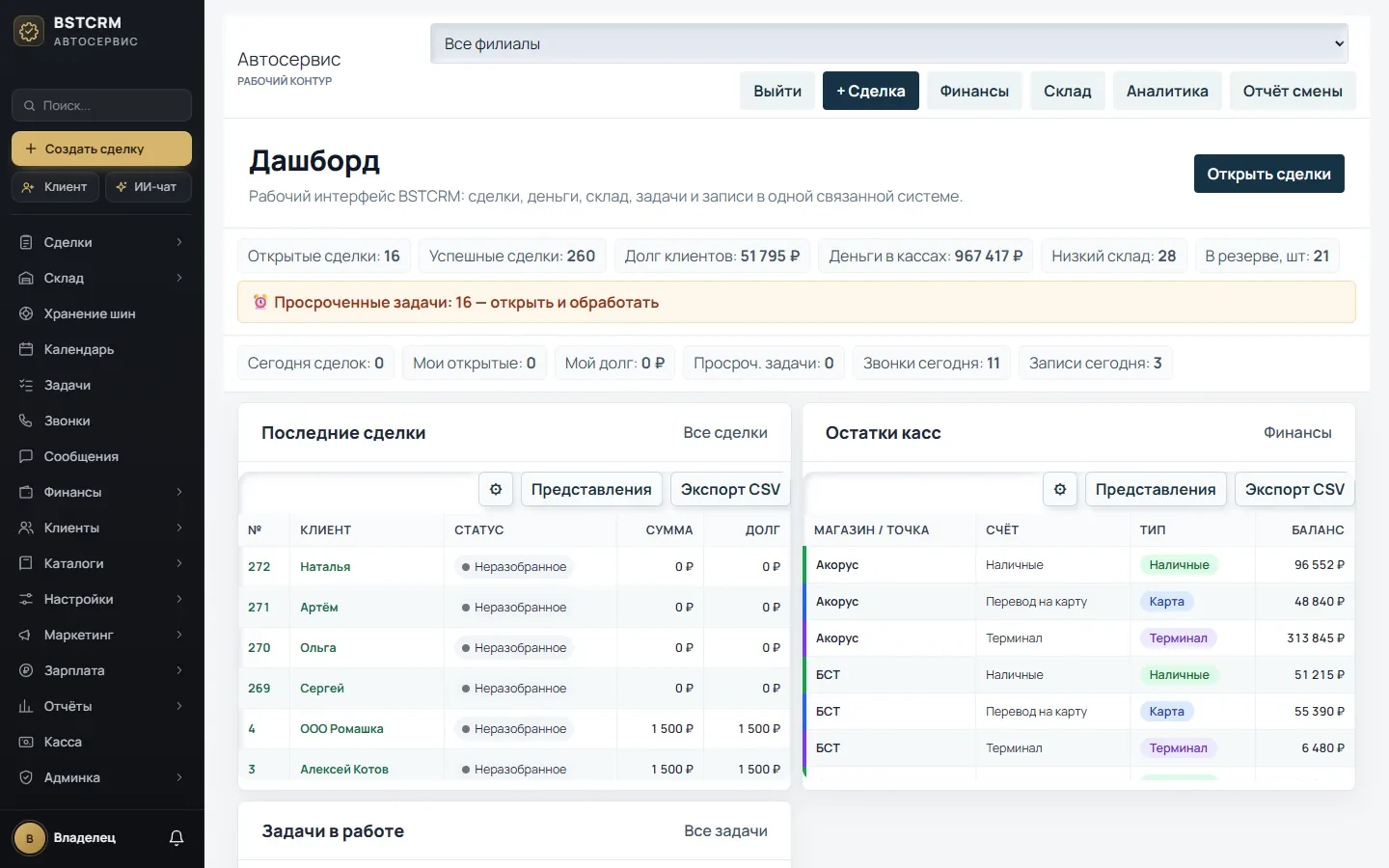Open deal number 272 for Наталья
This screenshot has height=868, width=1389.
(x=259, y=567)
